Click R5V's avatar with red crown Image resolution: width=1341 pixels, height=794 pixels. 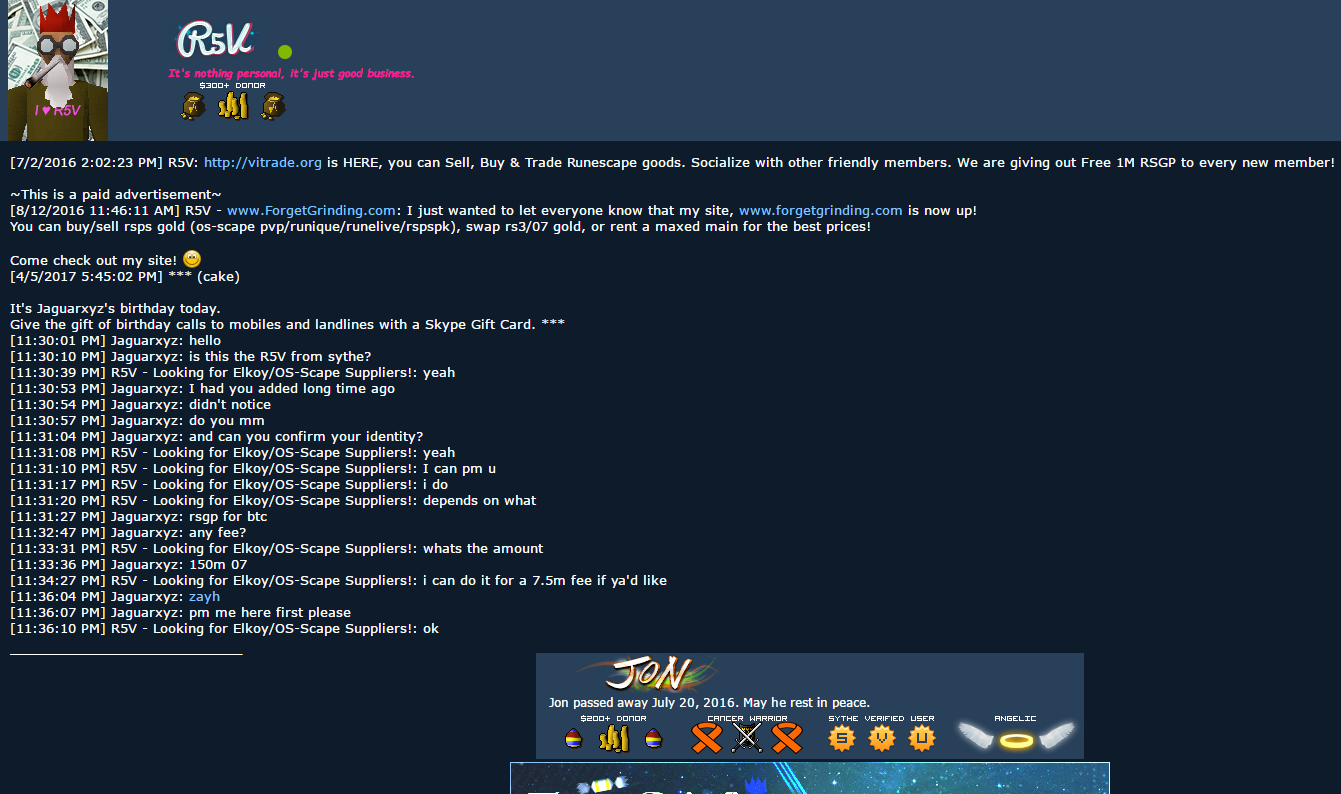(x=58, y=70)
